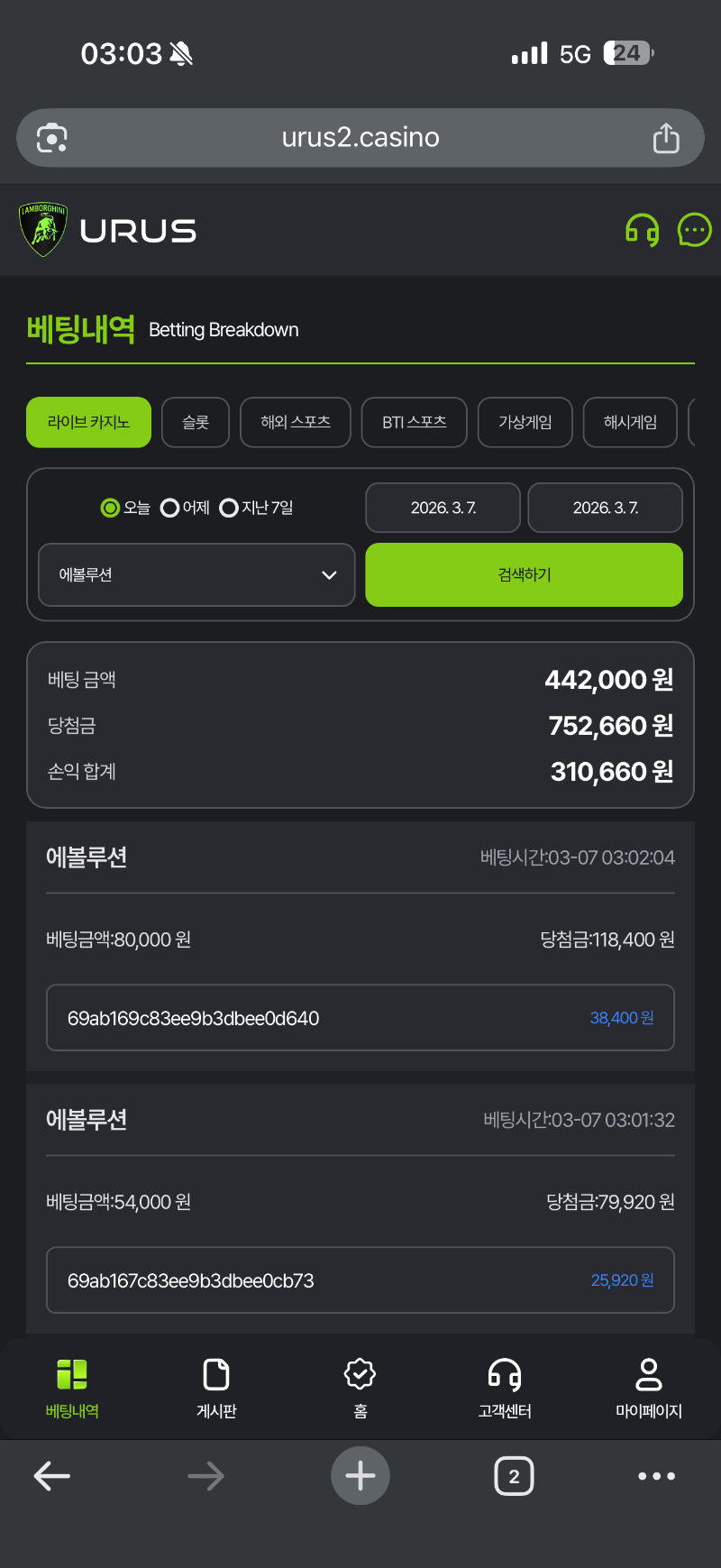Image resolution: width=721 pixels, height=1568 pixels.
Task: Open the end date picker field
Action: click(x=605, y=508)
